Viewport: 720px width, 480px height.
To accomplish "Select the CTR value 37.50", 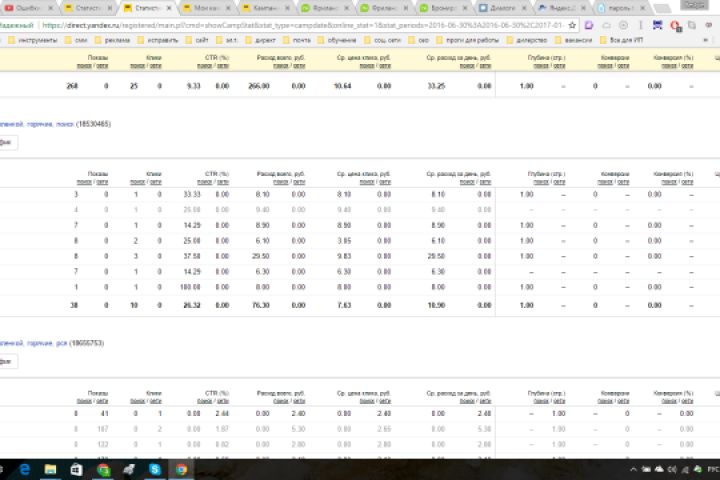I will click(192, 256).
